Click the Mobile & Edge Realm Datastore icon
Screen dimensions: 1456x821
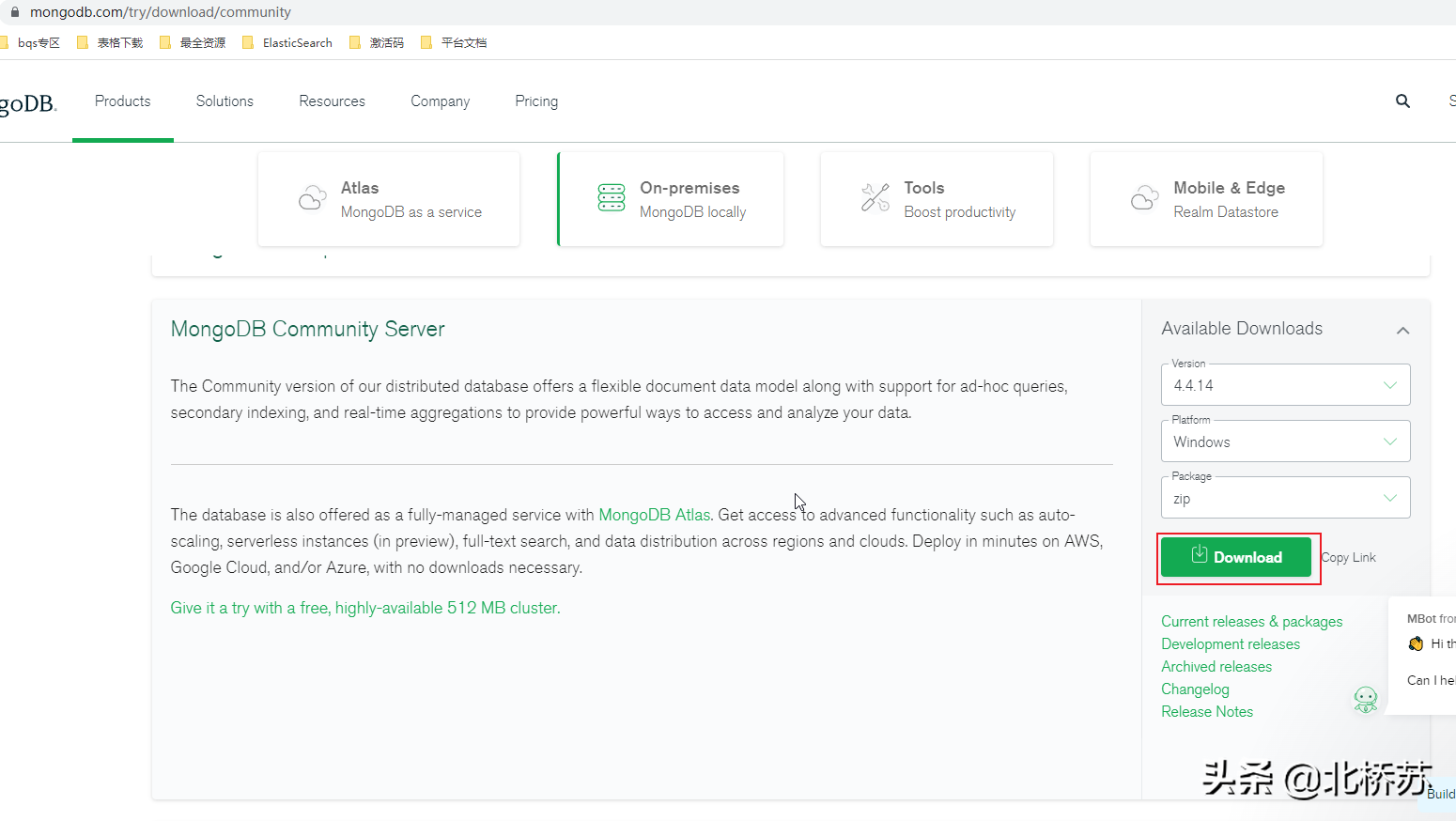click(x=1145, y=198)
